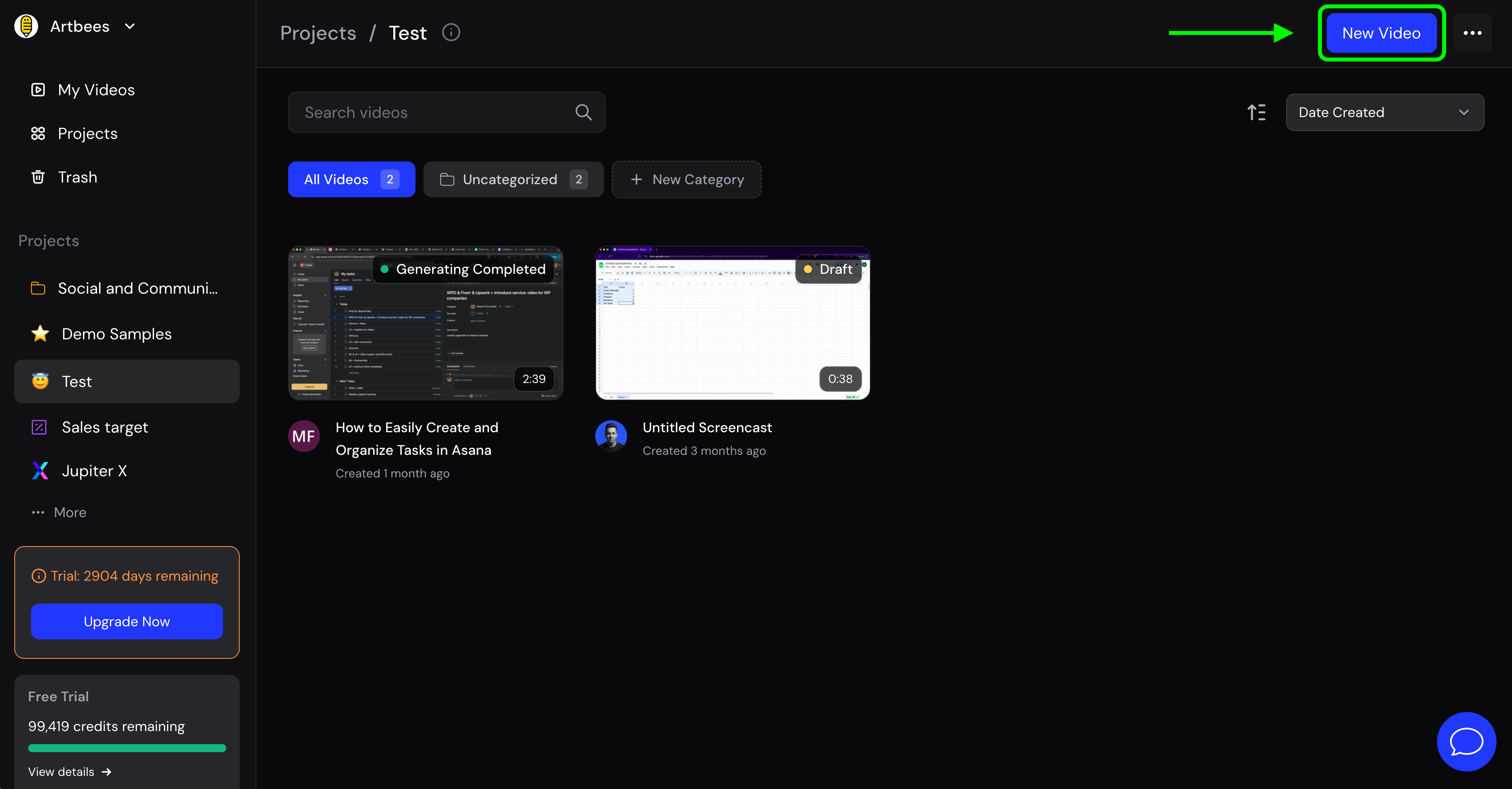This screenshot has height=789, width=1512.
Task: Open the Trash section
Action: 77,177
